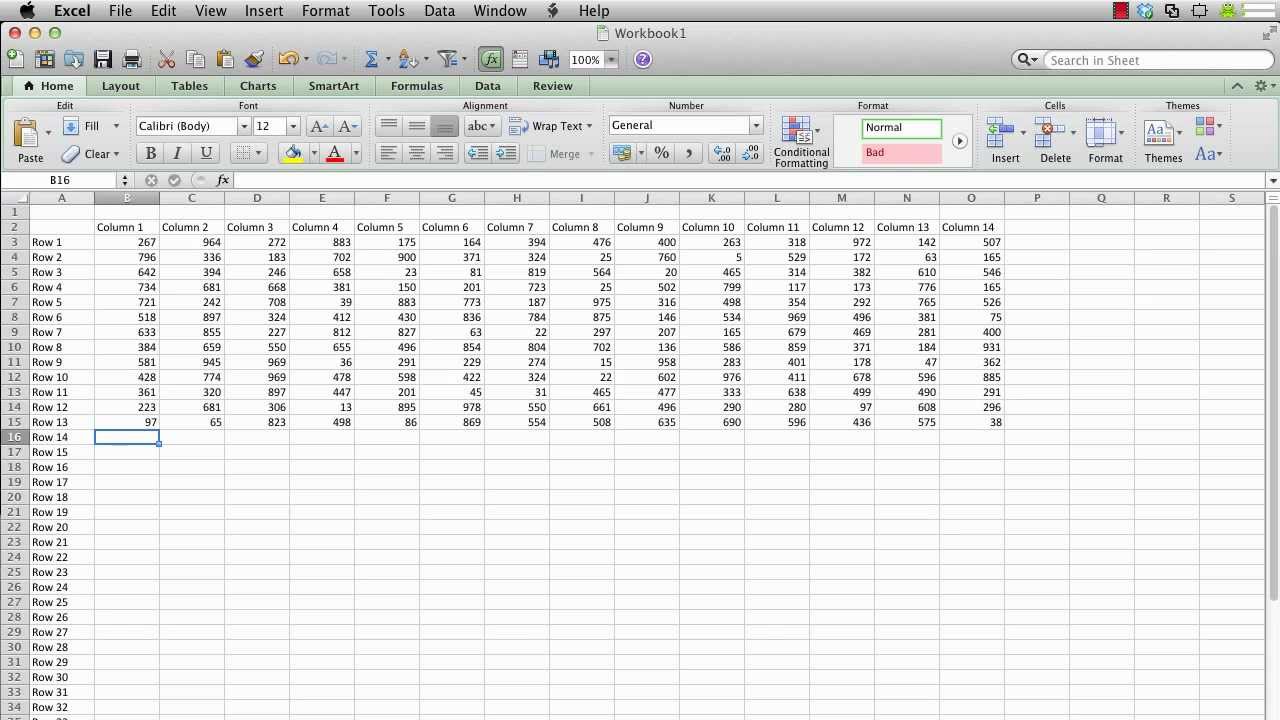The width and height of the screenshot is (1280, 720).
Task: Expand the Number format General dropdown
Action: tap(756, 125)
